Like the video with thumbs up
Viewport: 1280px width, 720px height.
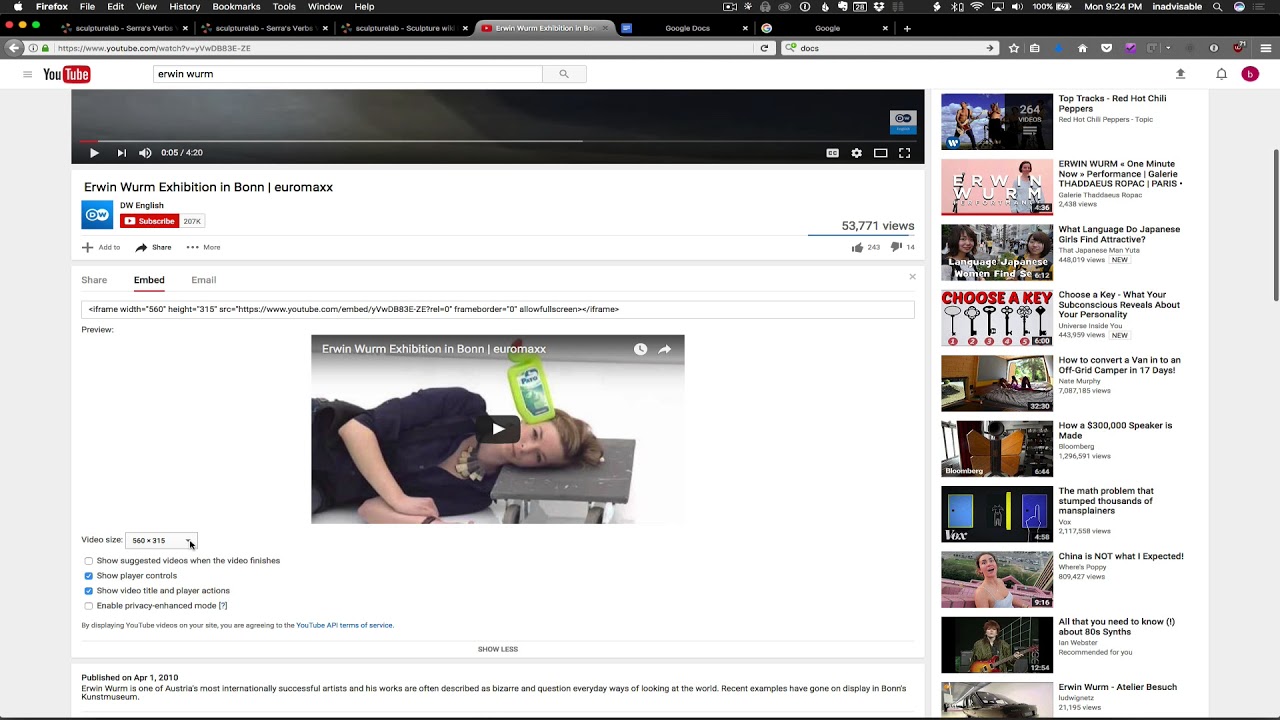tap(857, 247)
